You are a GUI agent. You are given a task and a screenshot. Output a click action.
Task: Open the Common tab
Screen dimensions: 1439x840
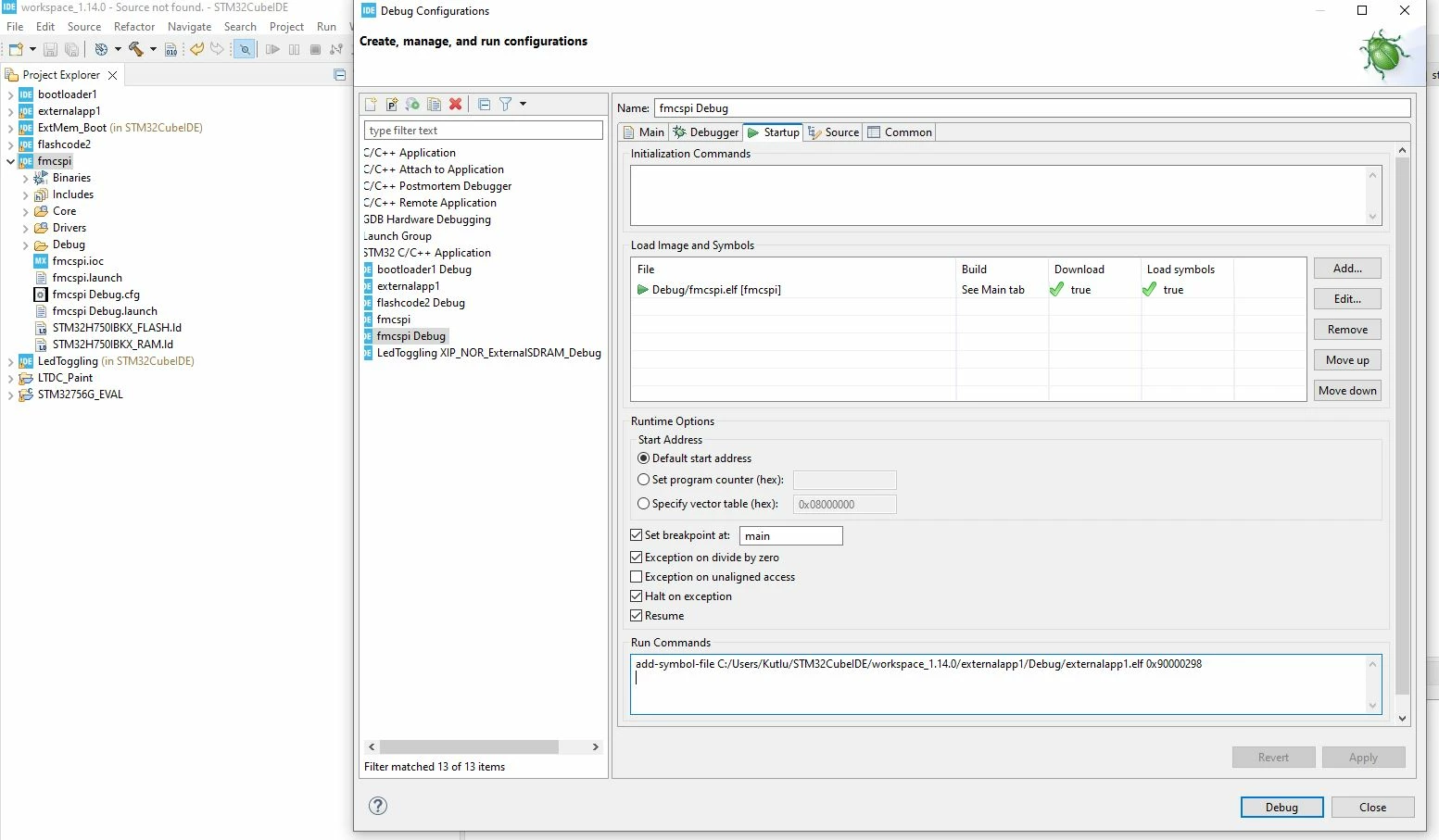pos(900,132)
